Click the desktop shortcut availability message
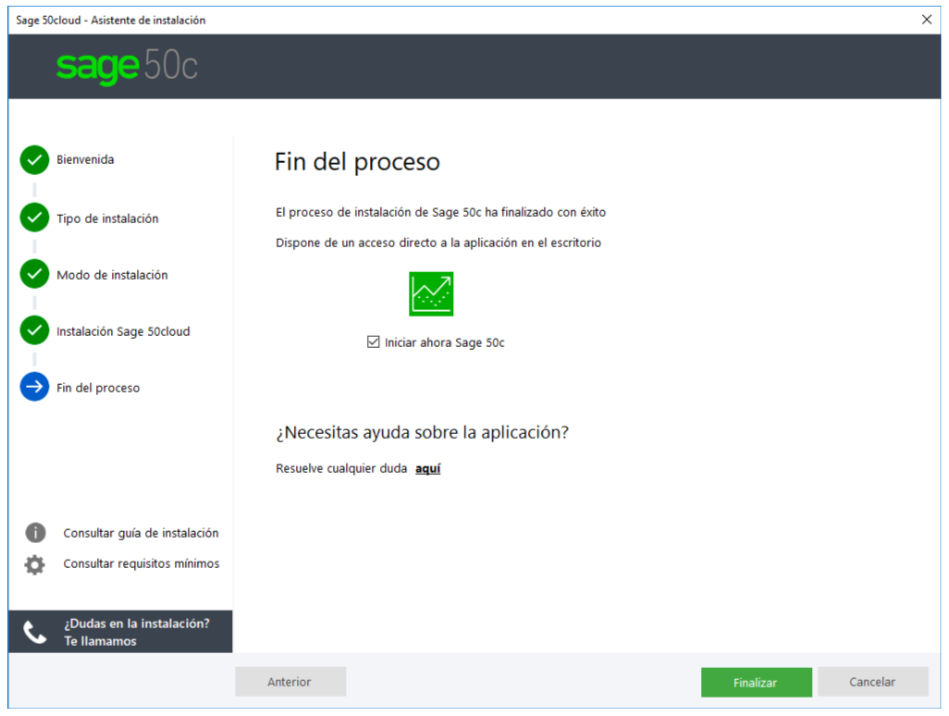This screenshot has height=716, width=949. (x=438, y=243)
